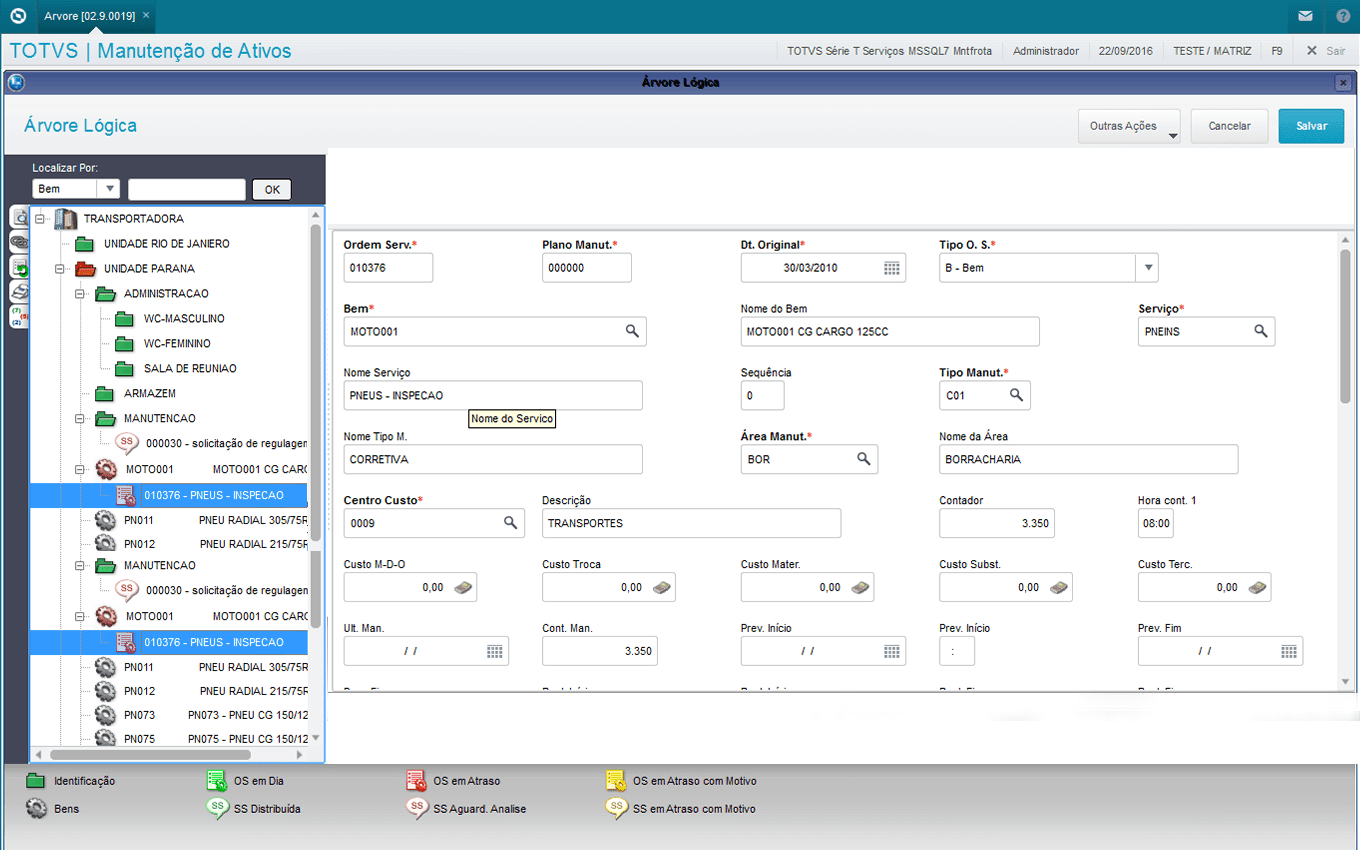Click the printer icon in left sidebar

(x=19, y=291)
